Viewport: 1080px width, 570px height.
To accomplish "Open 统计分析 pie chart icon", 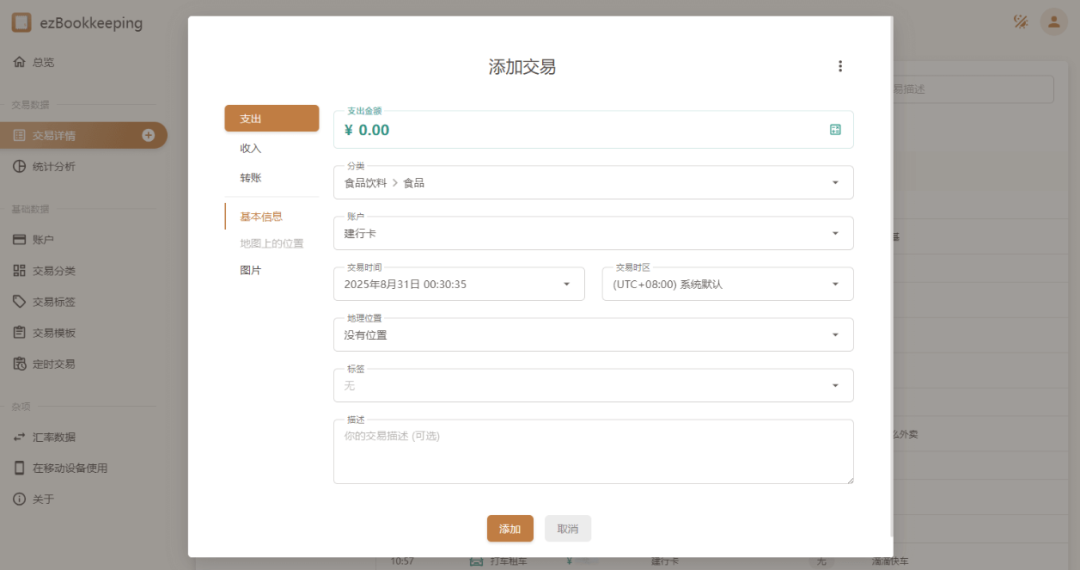I will (x=19, y=167).
